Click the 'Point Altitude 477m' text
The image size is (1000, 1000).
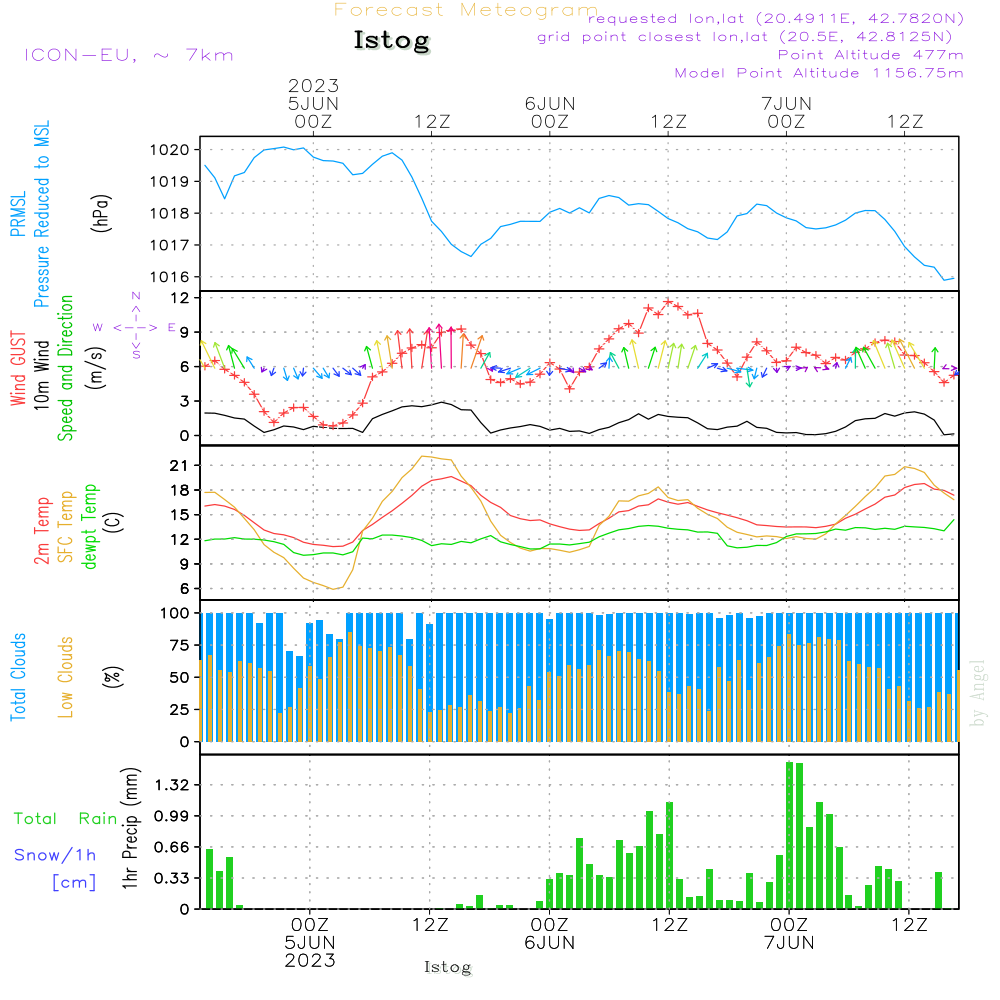pyautogui.click(x=871, y=55)
